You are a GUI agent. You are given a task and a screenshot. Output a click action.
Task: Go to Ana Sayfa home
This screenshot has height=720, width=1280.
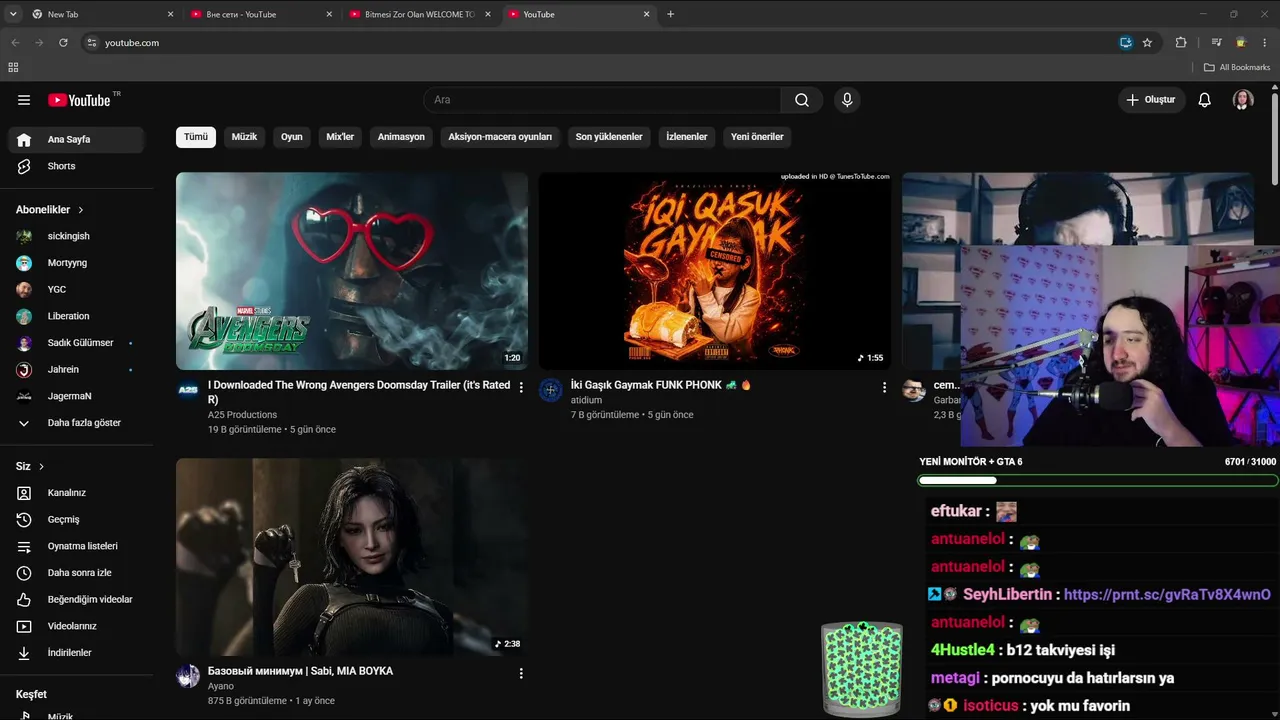coord(77,139)
